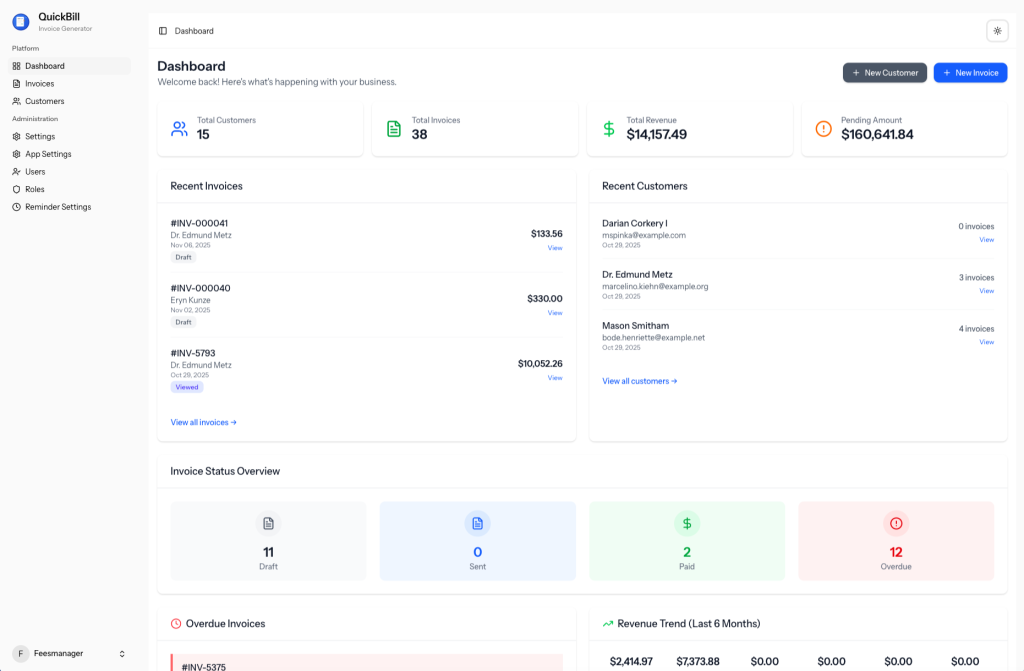
Task: Click the Paid status dollar icon
Action: 687,524
